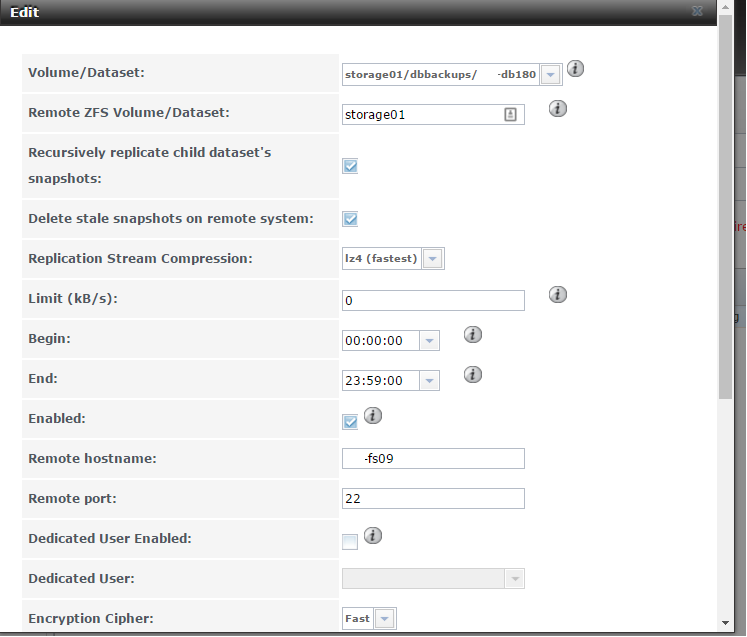The height and width of the screenshot is (637, 747).
Task: Toggle Delete stale snapshots on remote system
Action: click(350, 219)
